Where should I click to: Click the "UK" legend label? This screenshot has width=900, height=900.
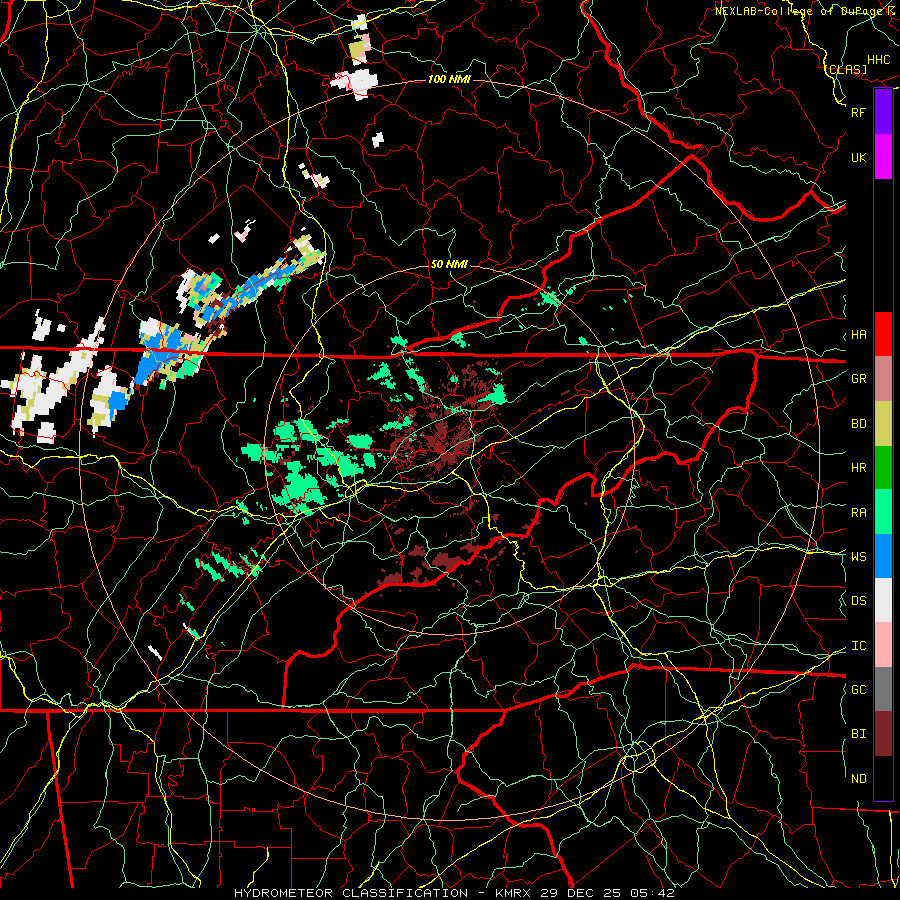[858, 157]
